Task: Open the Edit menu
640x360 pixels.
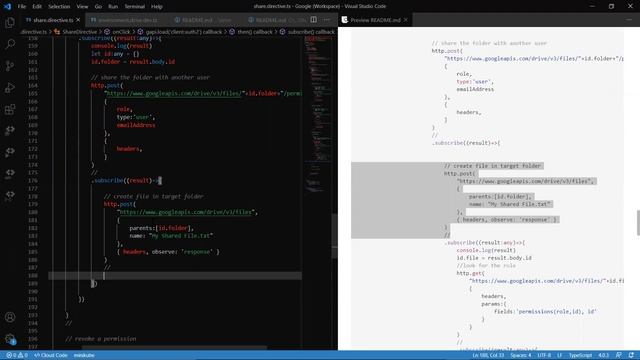Action: (37, 7)
